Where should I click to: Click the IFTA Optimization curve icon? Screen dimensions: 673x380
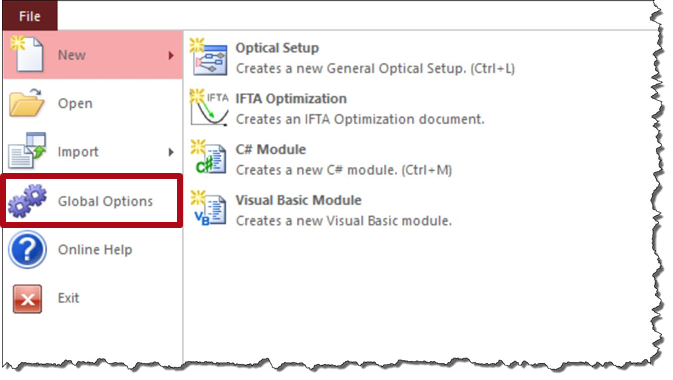209,108
